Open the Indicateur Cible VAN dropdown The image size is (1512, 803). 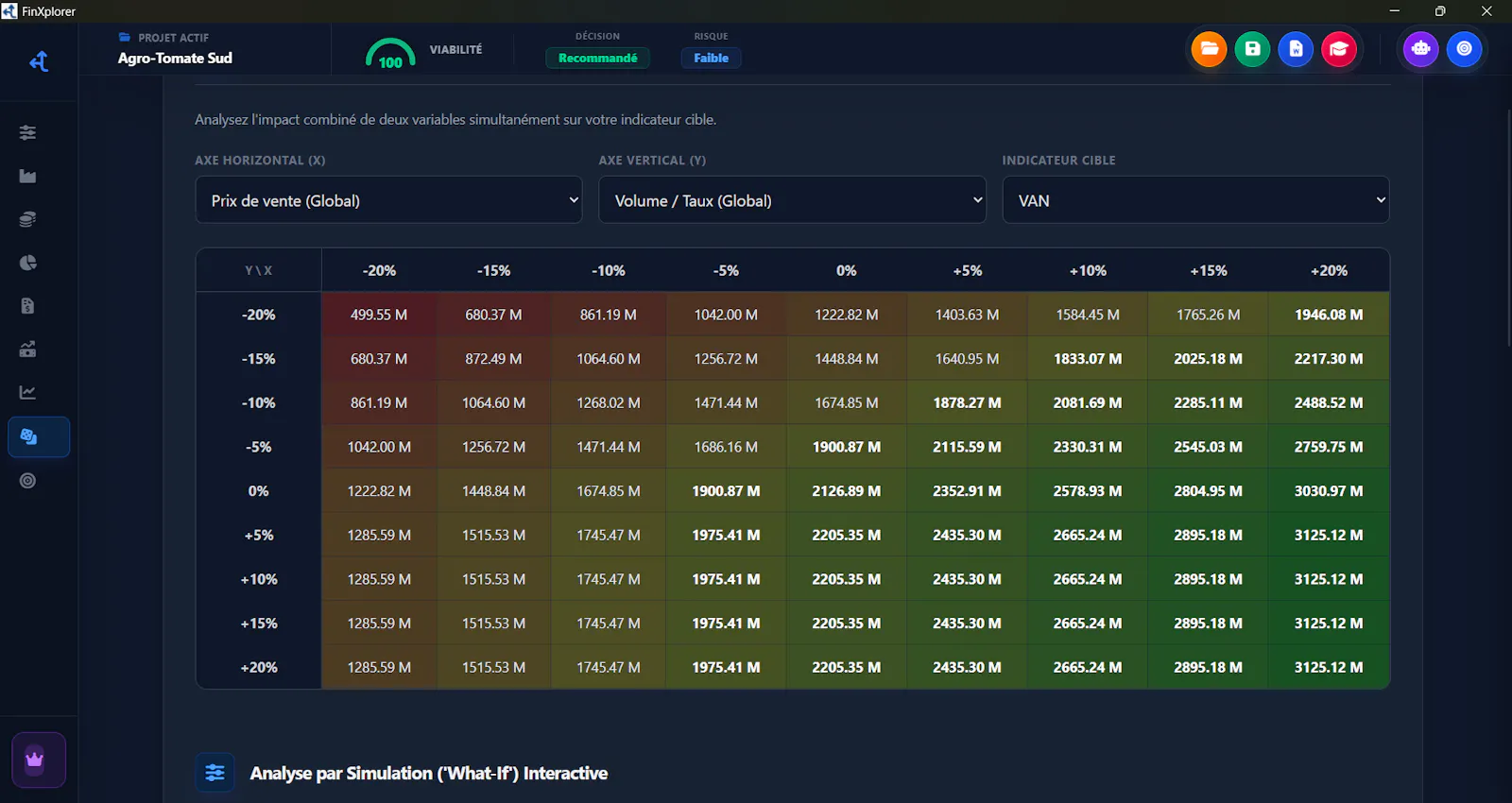click(x=1195, y=200)
